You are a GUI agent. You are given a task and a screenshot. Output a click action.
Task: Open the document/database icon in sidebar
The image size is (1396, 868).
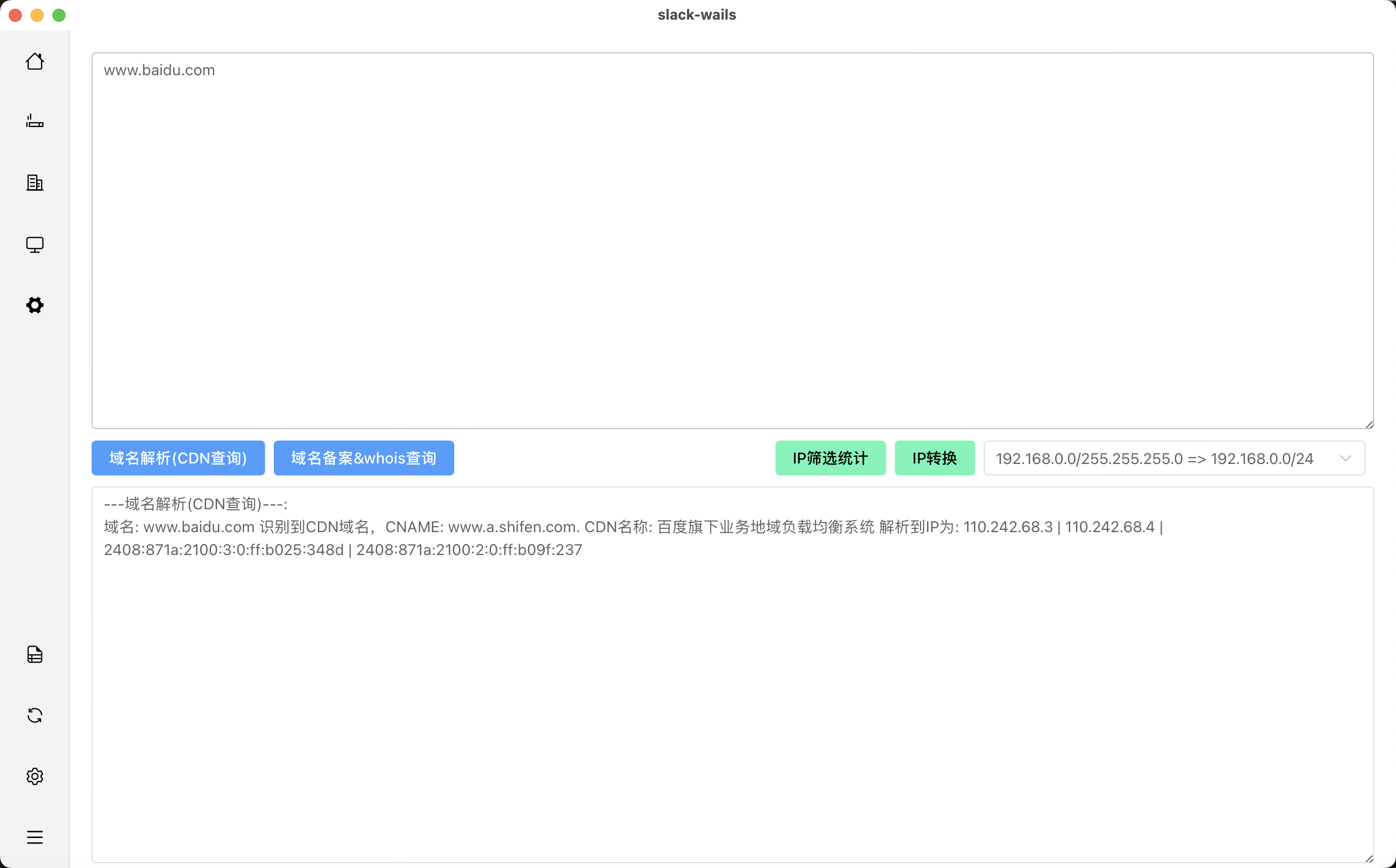34,654
